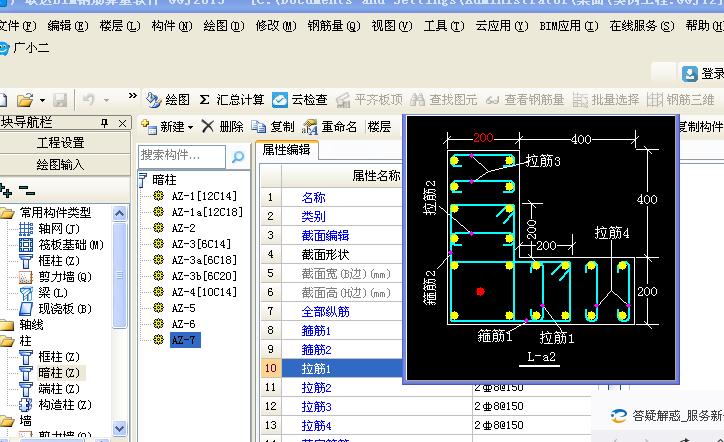Expand the 墙 folder
This screenshot has height=442, width=724.
click(25, 421)
